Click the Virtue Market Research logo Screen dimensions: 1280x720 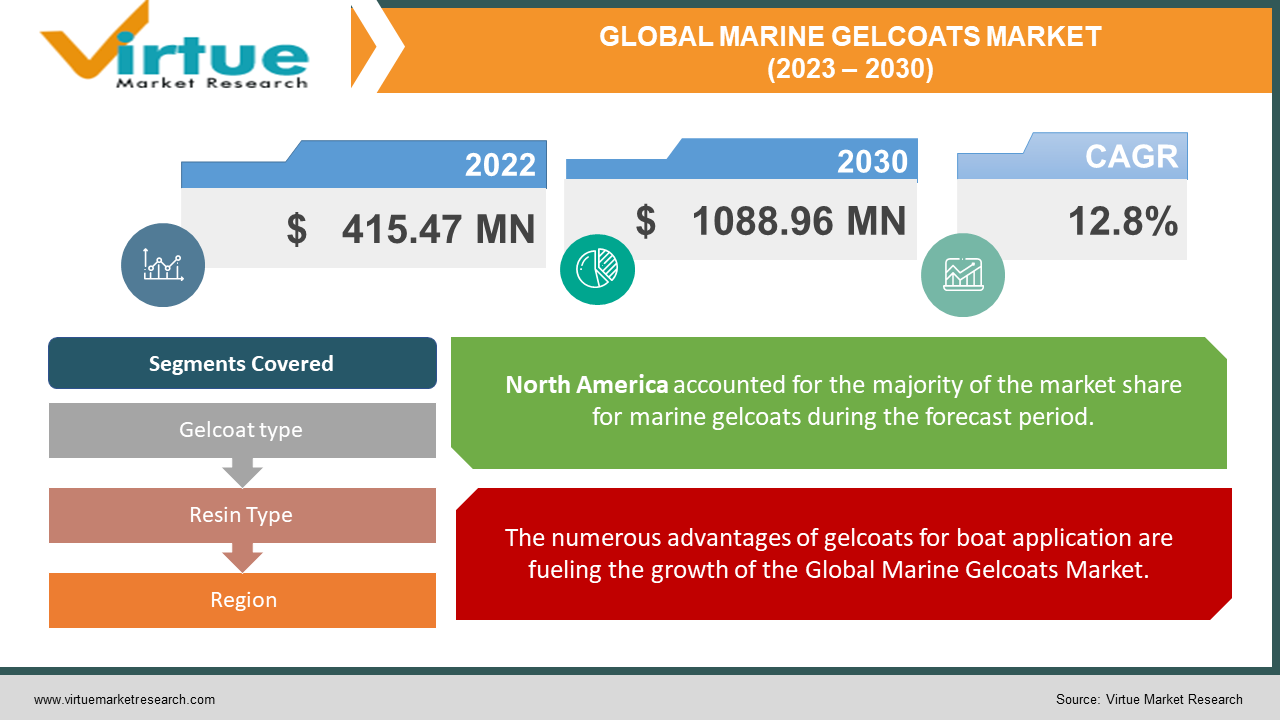173,47
